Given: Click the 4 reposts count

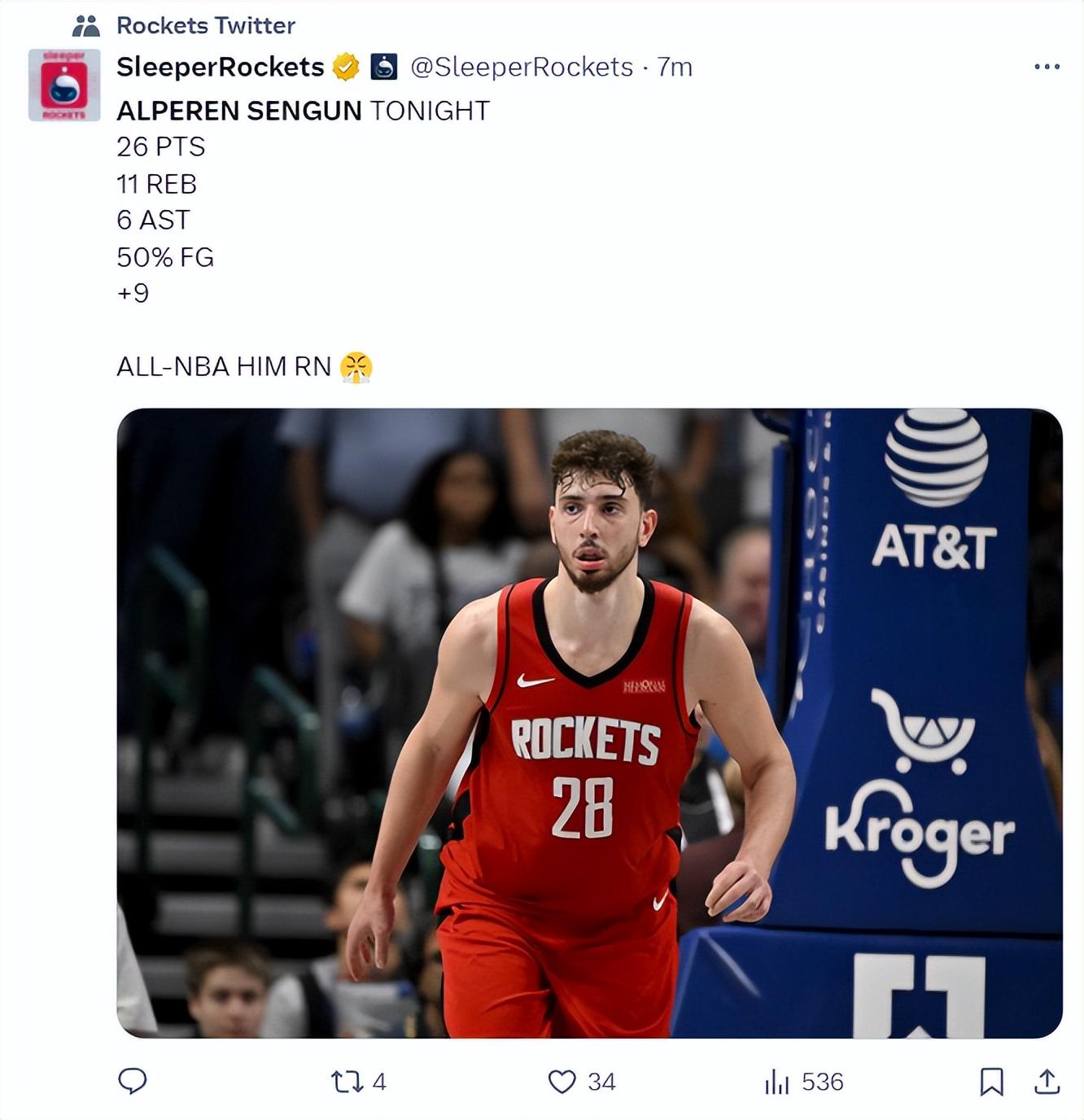Looking at the screenshot, I should tap(379, 1082).
